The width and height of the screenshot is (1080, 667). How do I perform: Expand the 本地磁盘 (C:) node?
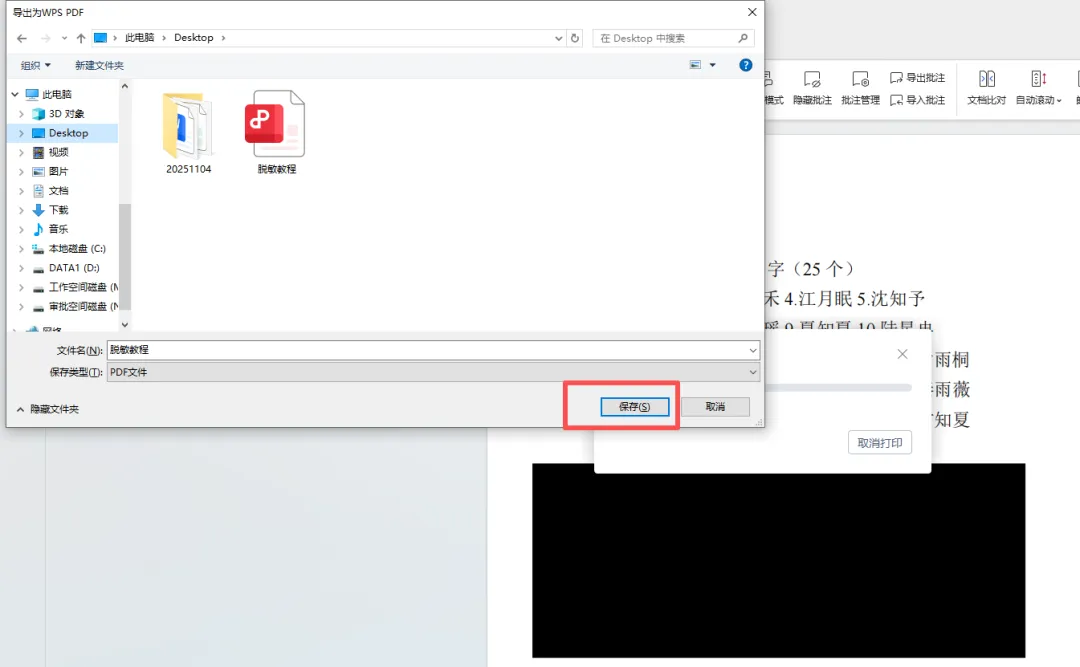21,249
